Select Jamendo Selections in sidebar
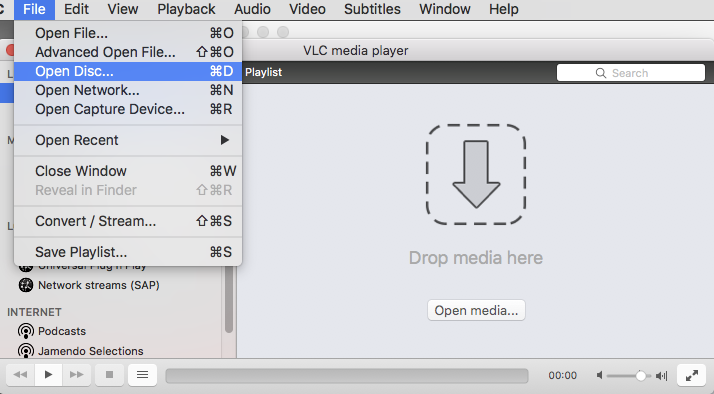This screenshot has width=714, height=394. (91, 351)
